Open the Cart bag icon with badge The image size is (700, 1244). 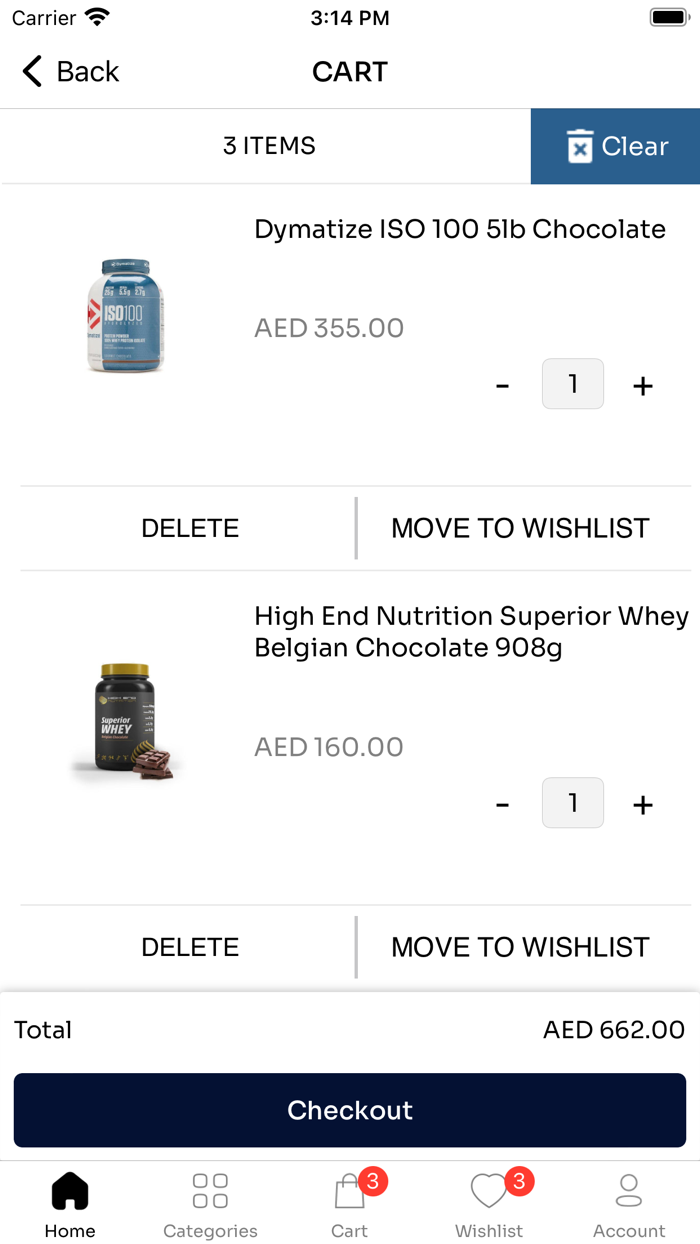click(348, 1193)
